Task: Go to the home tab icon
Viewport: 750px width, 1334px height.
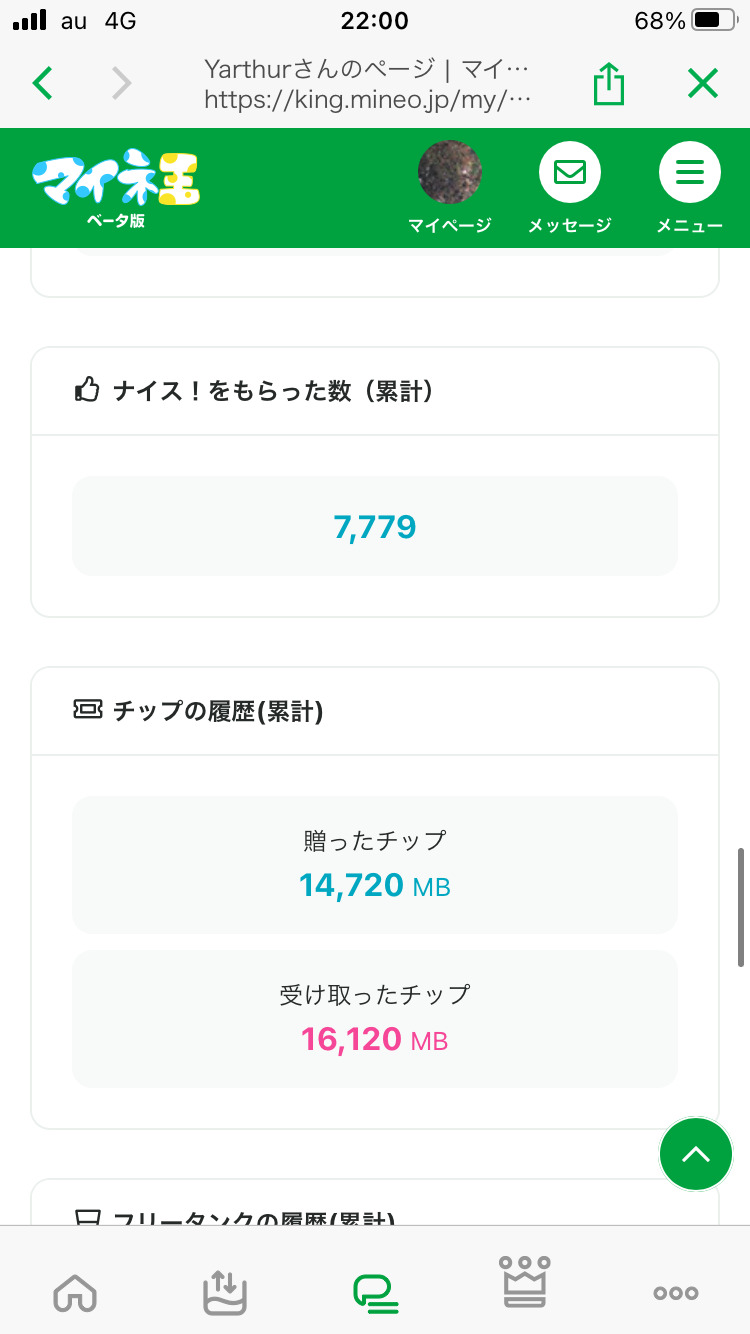Action: 75,1292
